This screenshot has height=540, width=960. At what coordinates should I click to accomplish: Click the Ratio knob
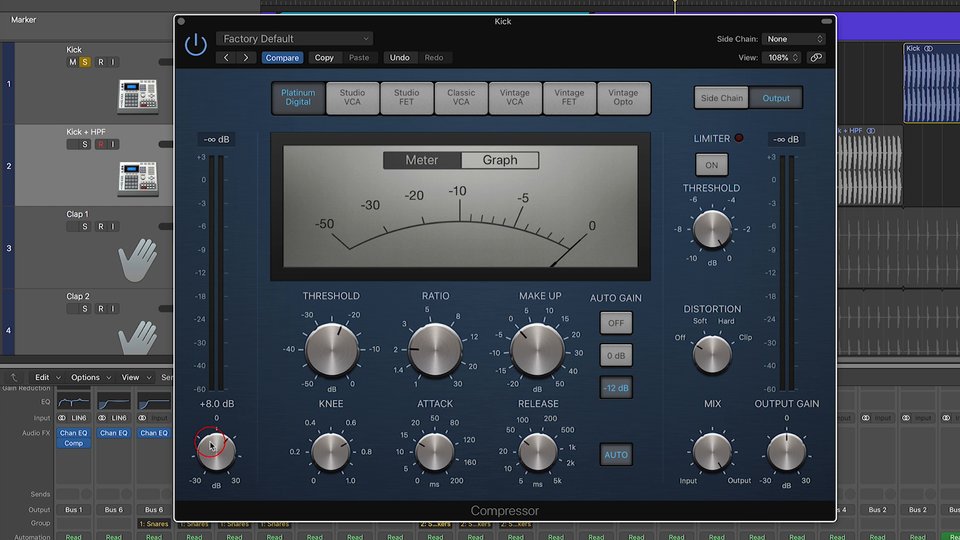tap(435, 350)
